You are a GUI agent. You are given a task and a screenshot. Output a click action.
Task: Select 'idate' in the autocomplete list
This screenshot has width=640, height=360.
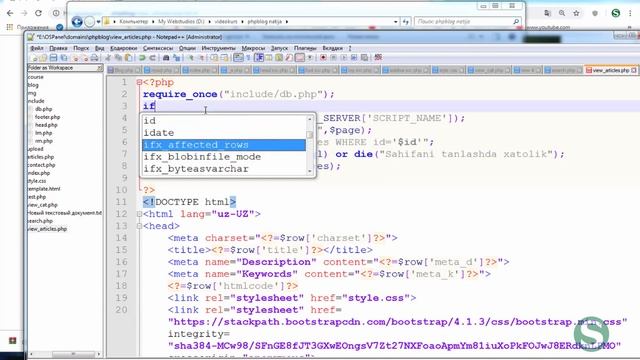point(224,133)
